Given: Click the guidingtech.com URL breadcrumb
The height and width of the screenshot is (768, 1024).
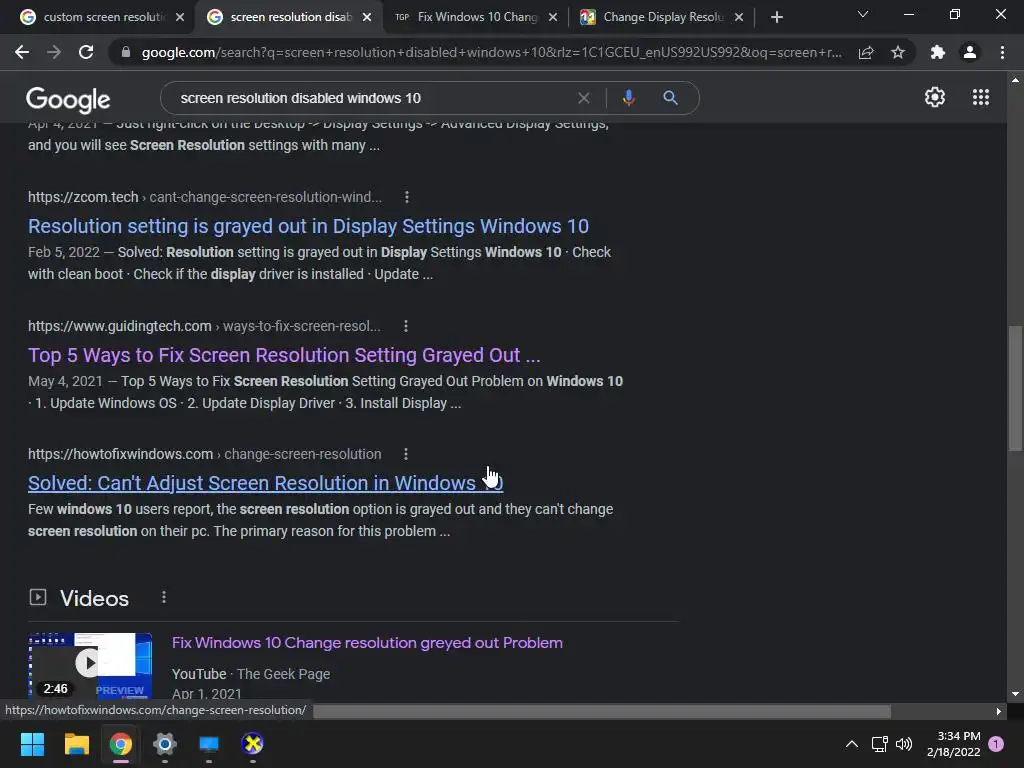Looking at the screenshot, I should click(204, 326).
